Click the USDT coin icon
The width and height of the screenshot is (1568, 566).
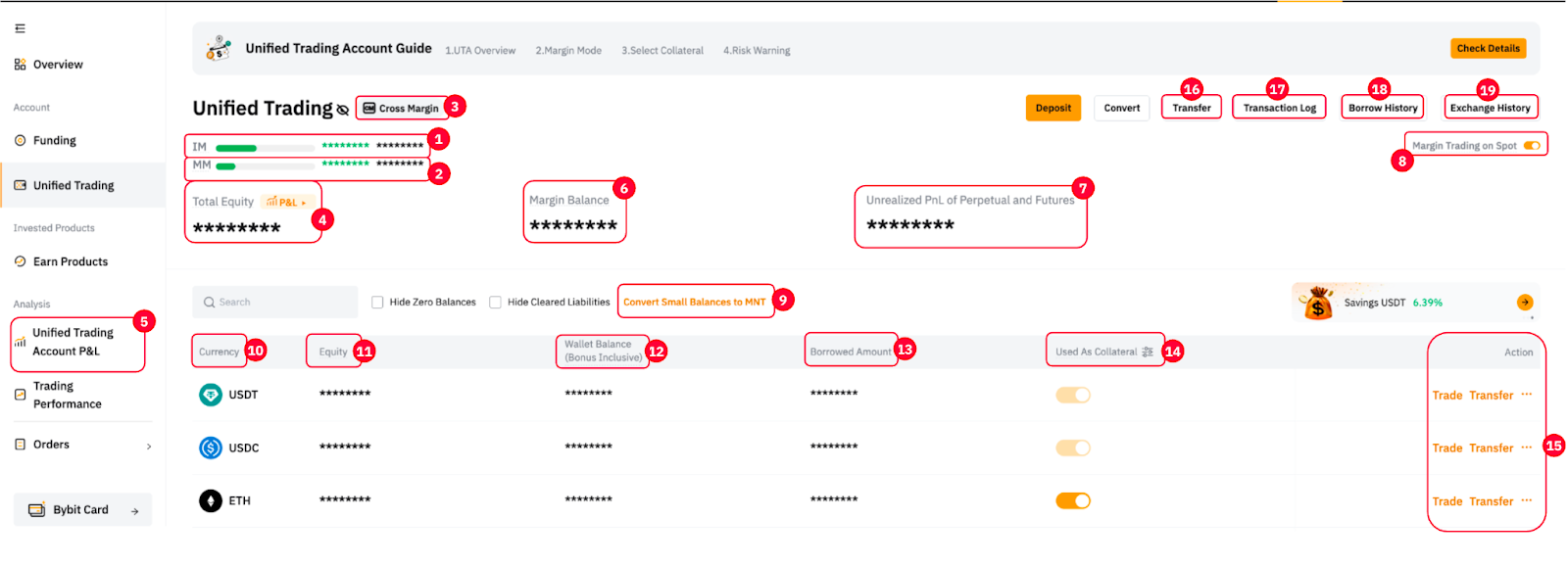pyautogui.click(x=211, y=395)
